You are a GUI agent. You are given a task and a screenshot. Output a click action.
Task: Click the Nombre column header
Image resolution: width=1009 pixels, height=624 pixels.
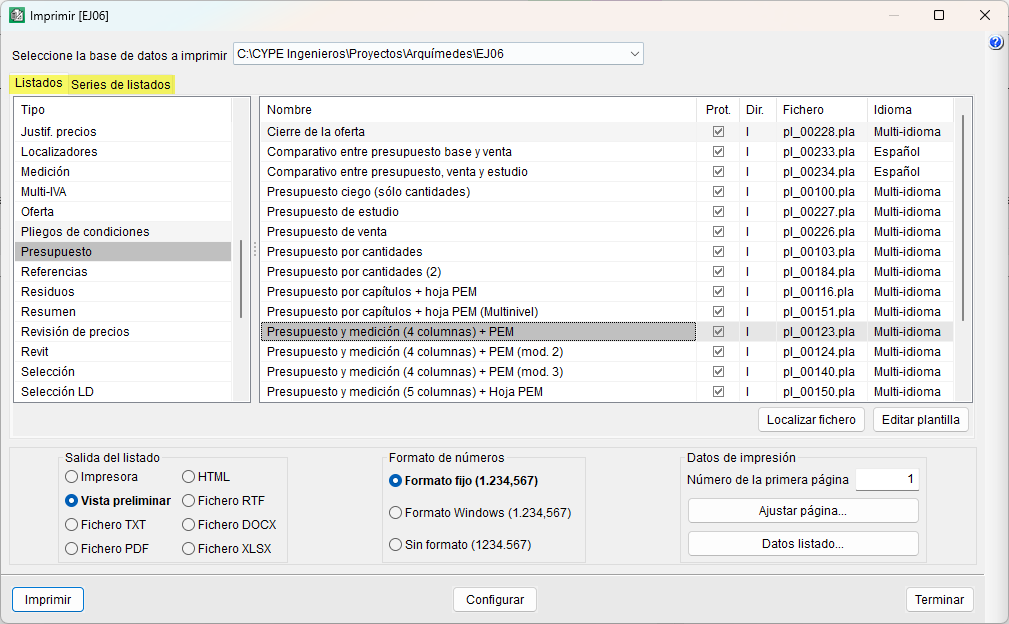click(x=478, y=110)
